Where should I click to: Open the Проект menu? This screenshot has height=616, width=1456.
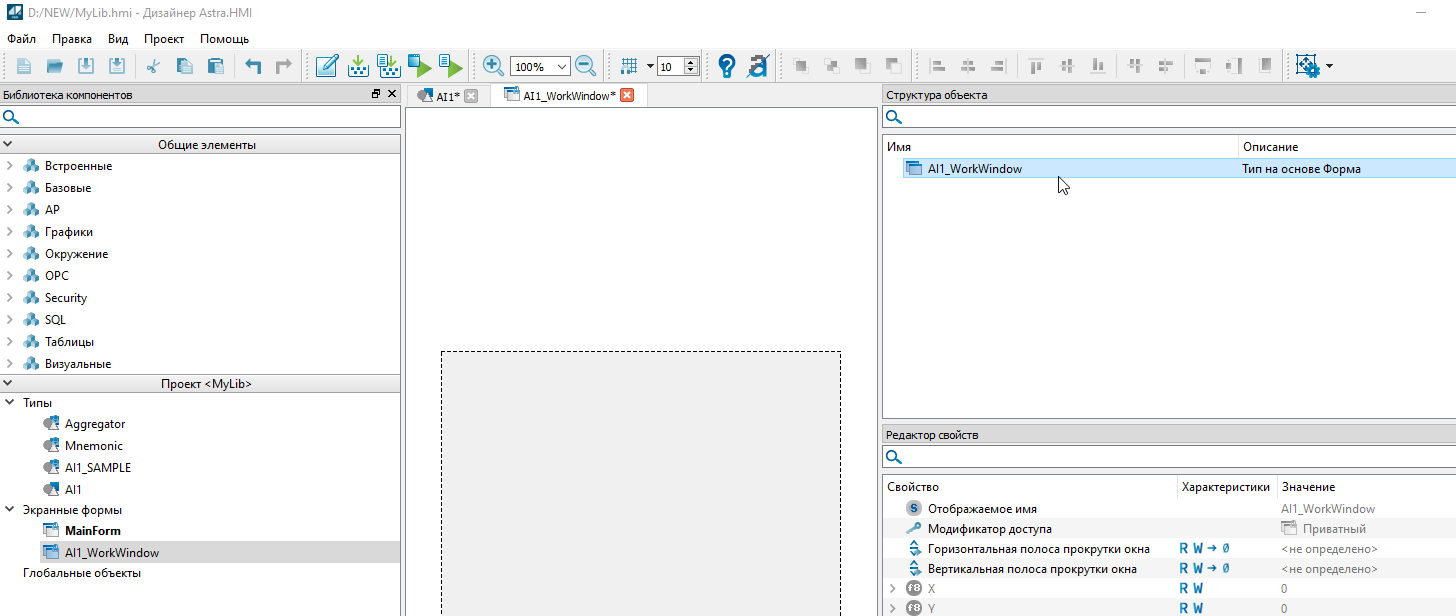[x=164, y=39]
